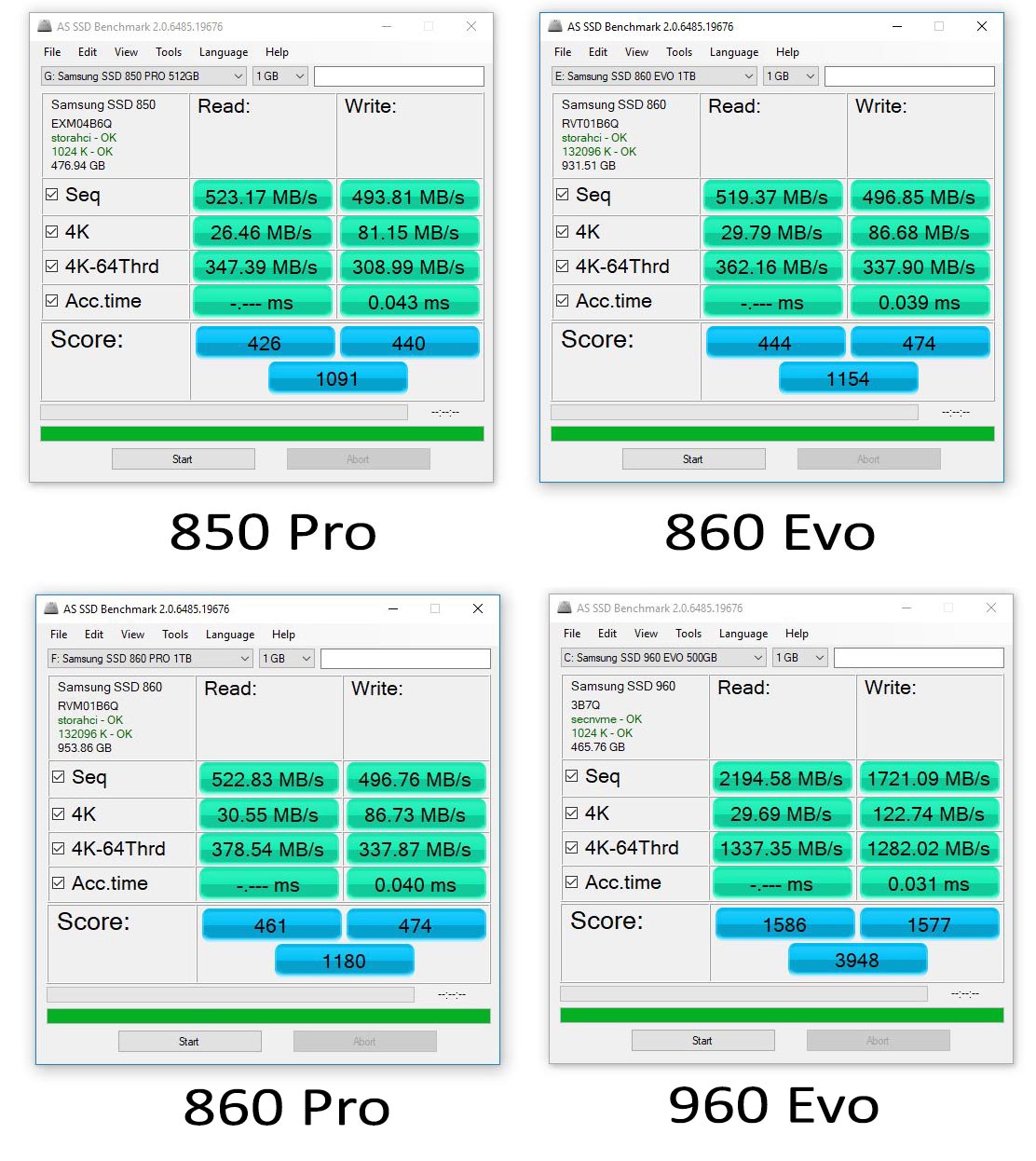This screenshot has height=1161, width=1036.
Task: Click the green progress bar in the 860 EVO window
Action: [x=772, y=433]
